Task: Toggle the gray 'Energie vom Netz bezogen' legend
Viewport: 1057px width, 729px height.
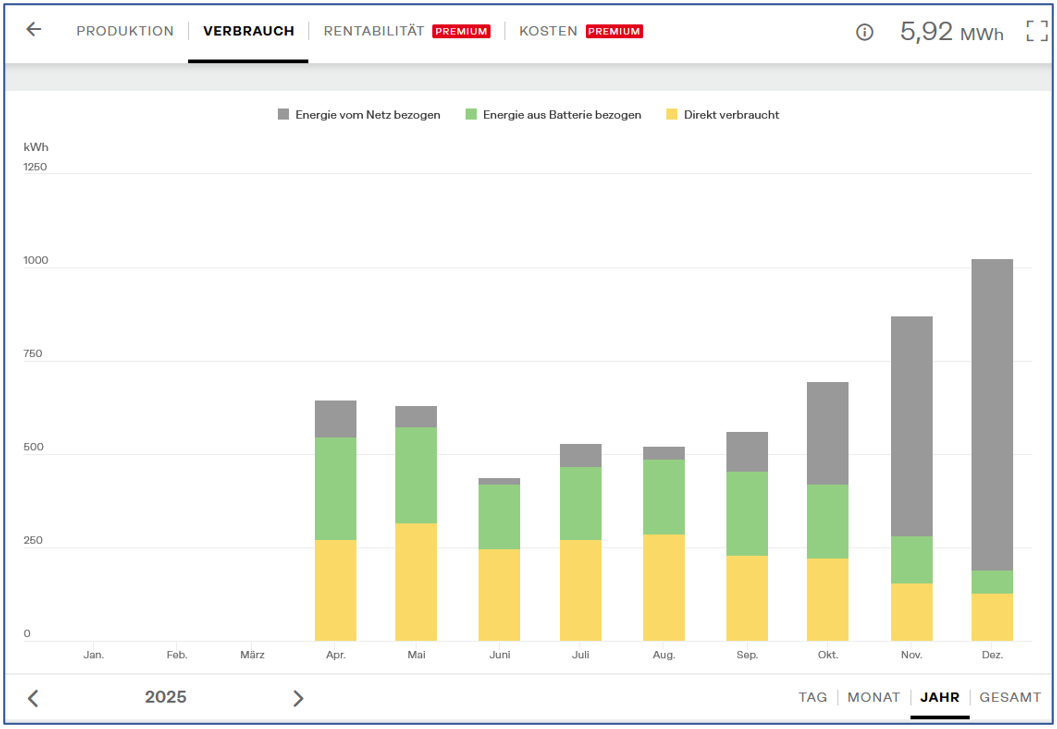Action: tap(359, 115)
